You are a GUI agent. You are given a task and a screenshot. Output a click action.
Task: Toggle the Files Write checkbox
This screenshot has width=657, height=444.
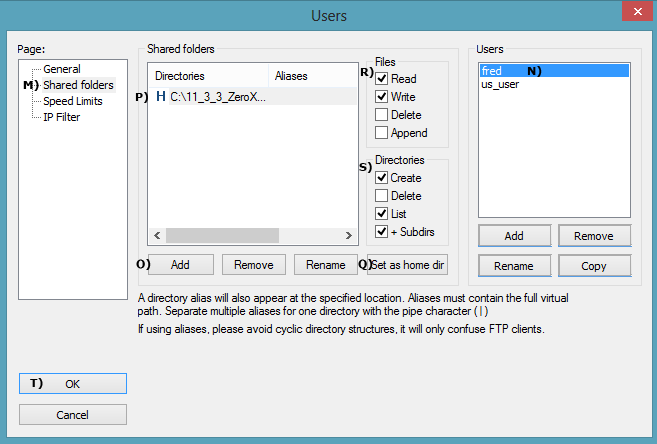pyautogui.click(x=381, y=97)
